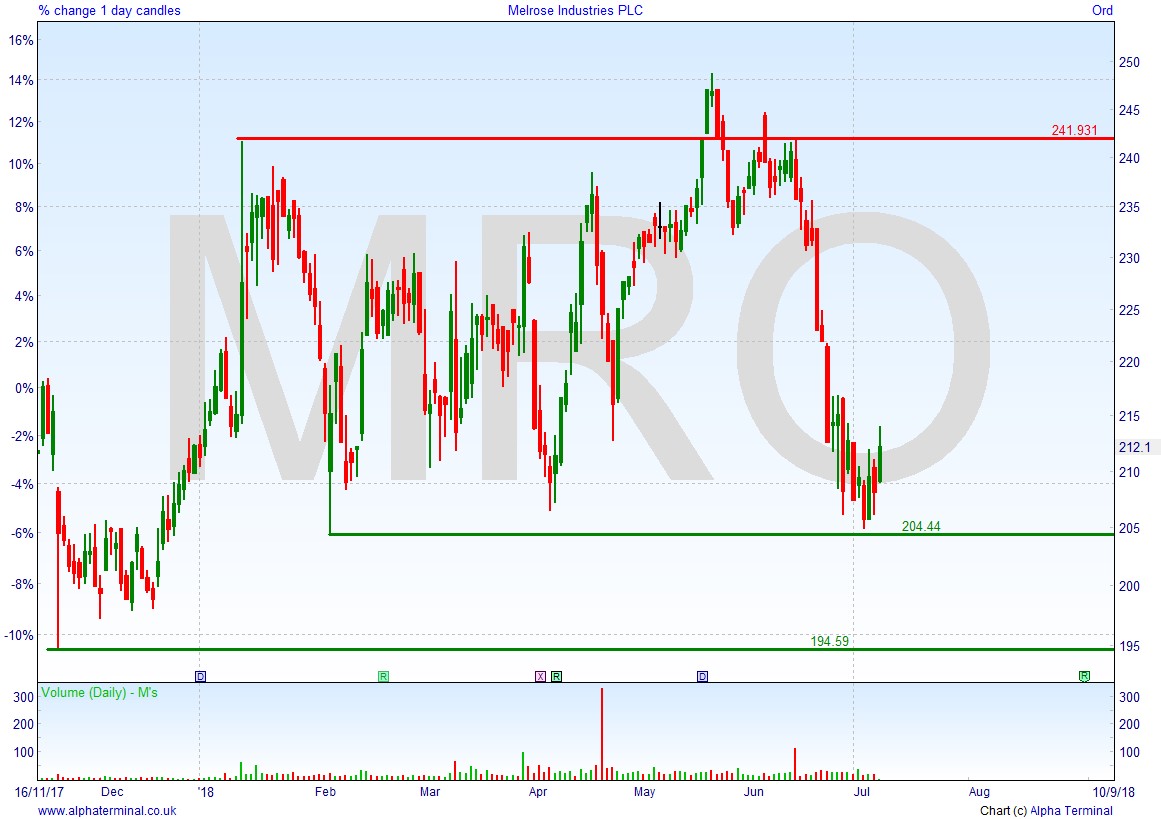Click the 'Chart (c) Alpha Terminal' credit

1046,811
